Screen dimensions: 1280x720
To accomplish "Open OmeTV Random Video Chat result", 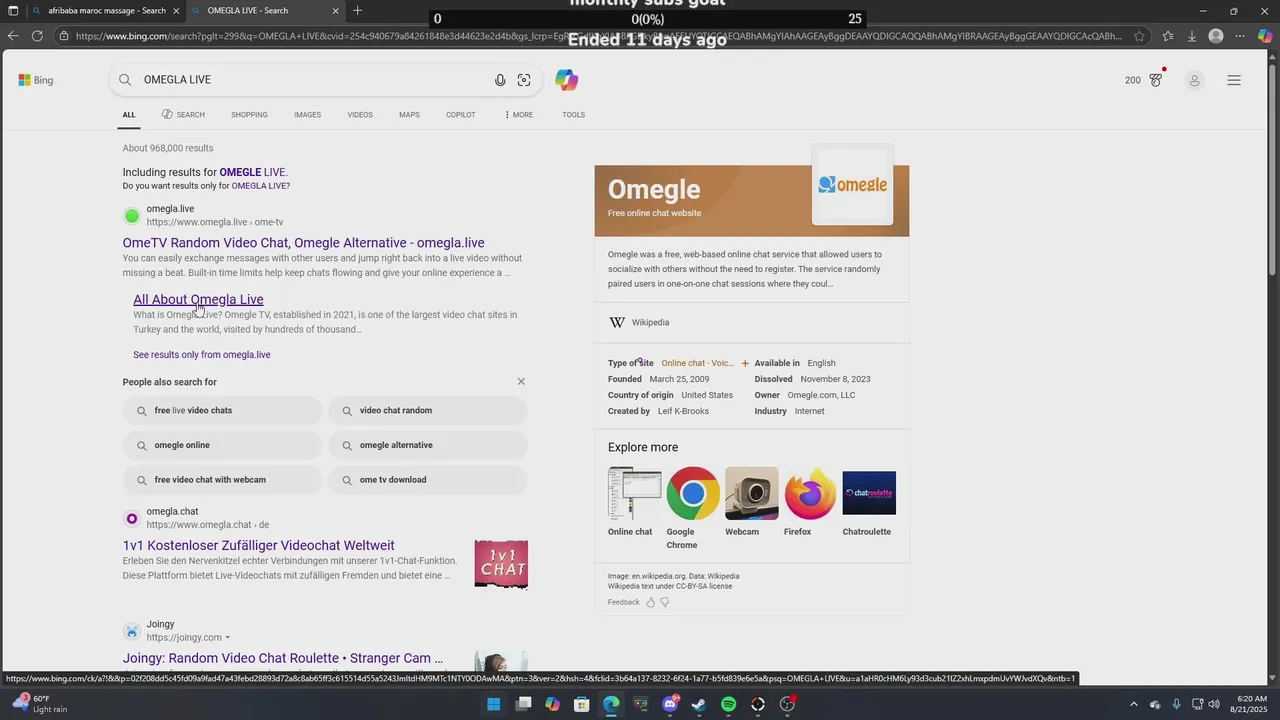I will click(303, 243).
